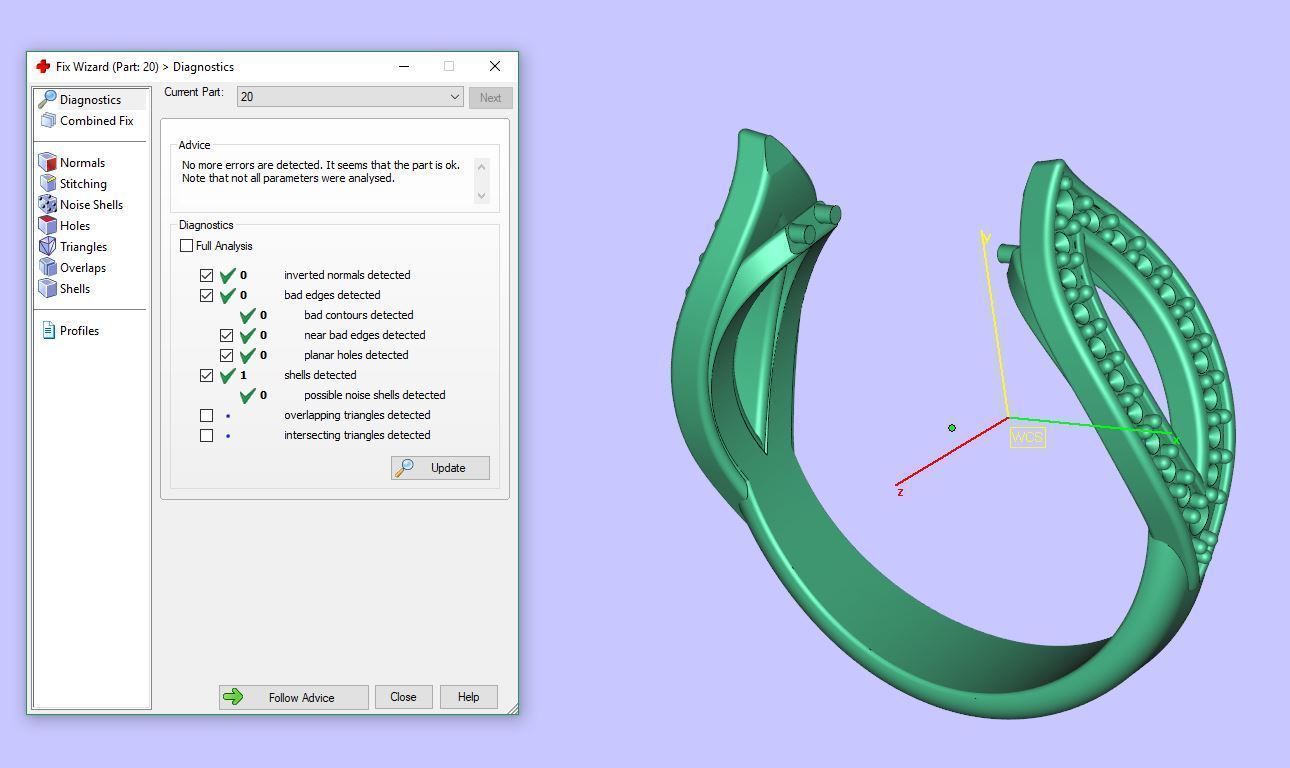Open the Noise Shells icon
This screenshot has width=1290, height=768.
[47, 205]
